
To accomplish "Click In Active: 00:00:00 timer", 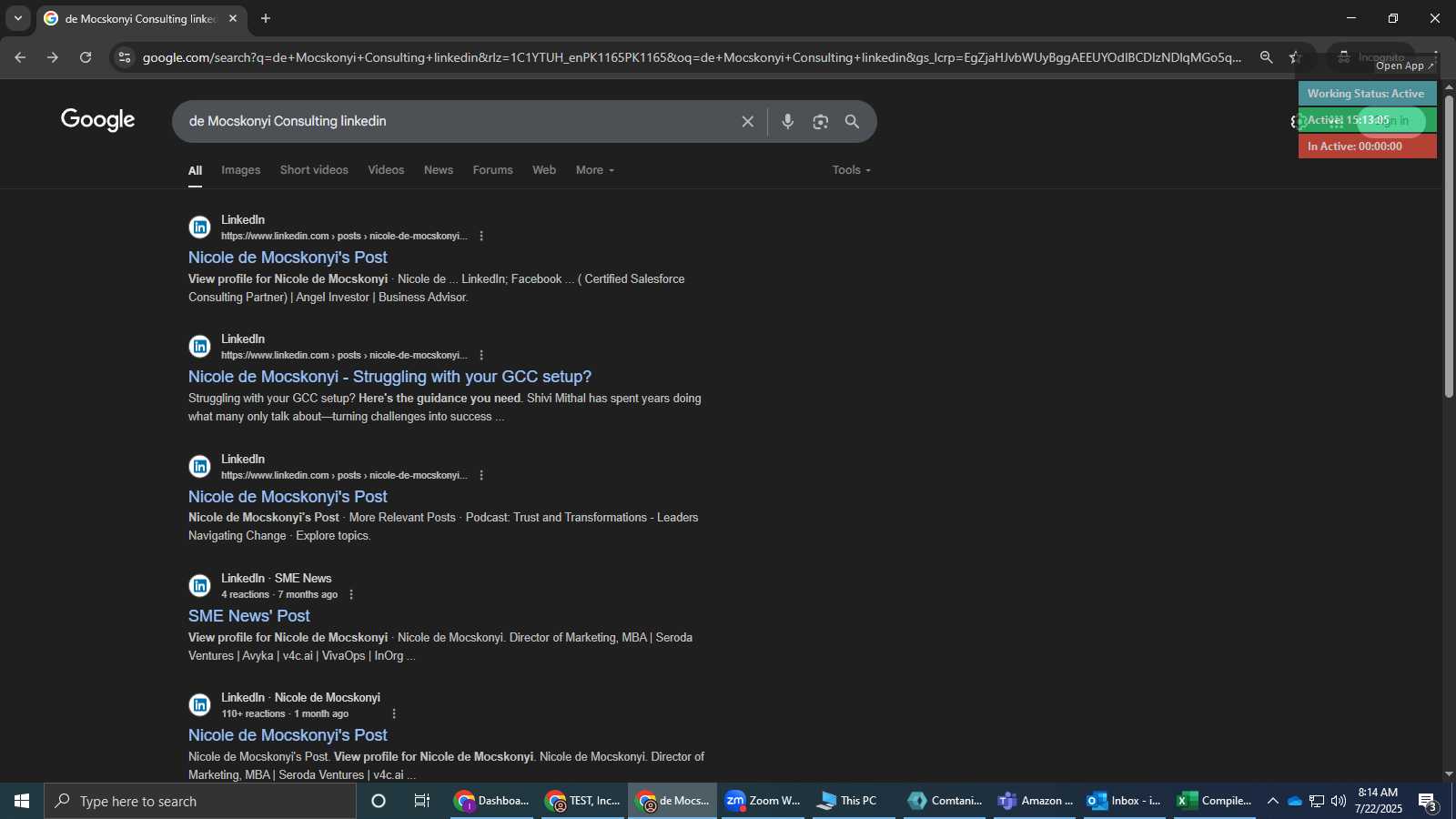I will [x=1367, y=147].
